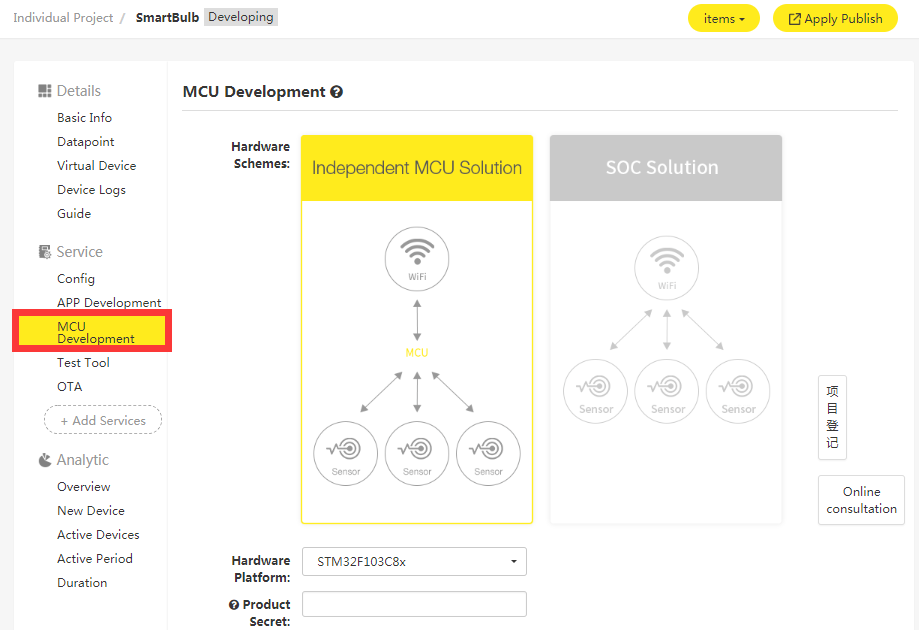Click the Analytic section icon
Screen dimensions: 919x630
click(44, 459)
